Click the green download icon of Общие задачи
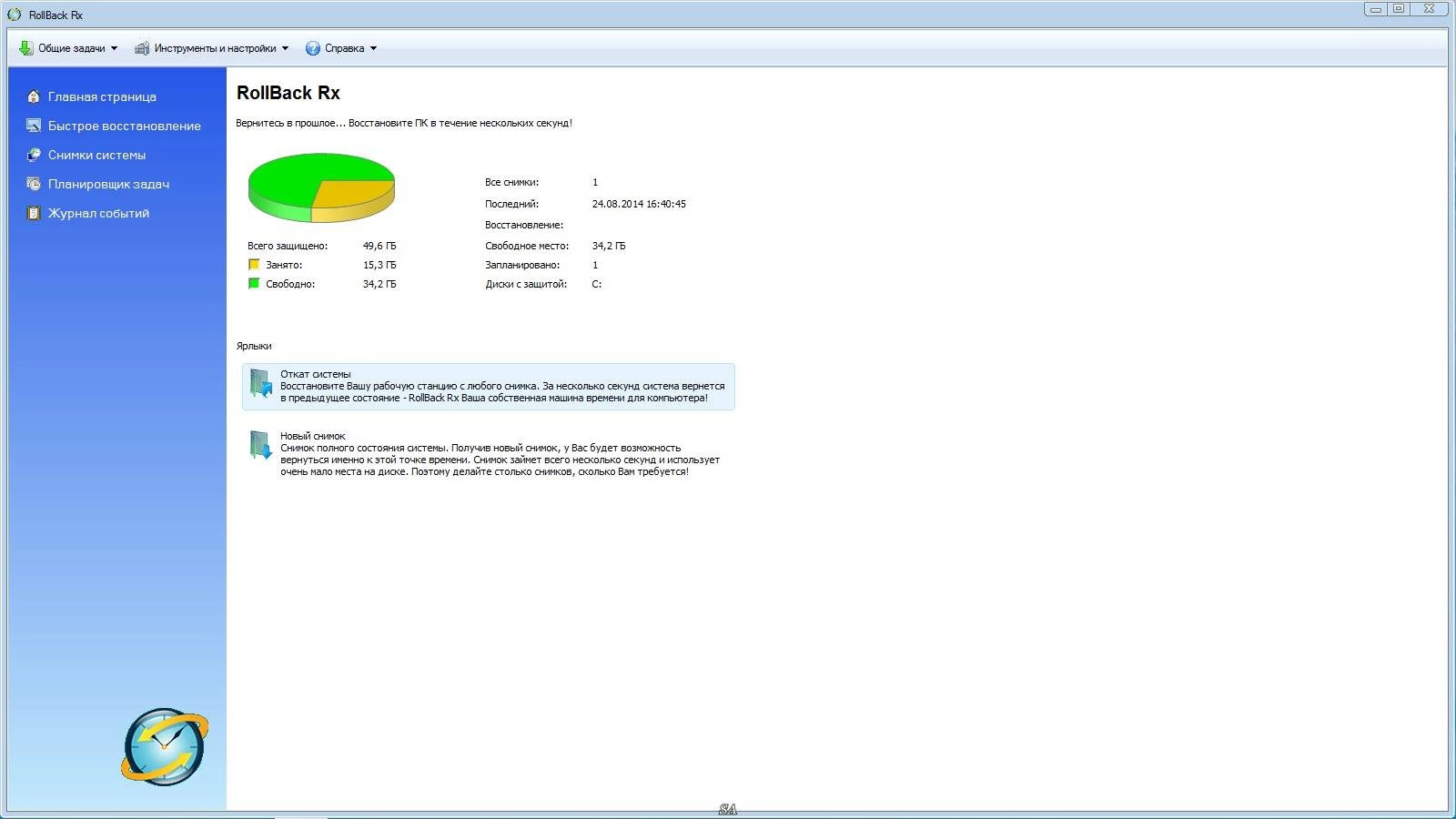Image resolution: width=1456 pixels, height=819 pixels. pyautogui.click(x=26, y=48)
